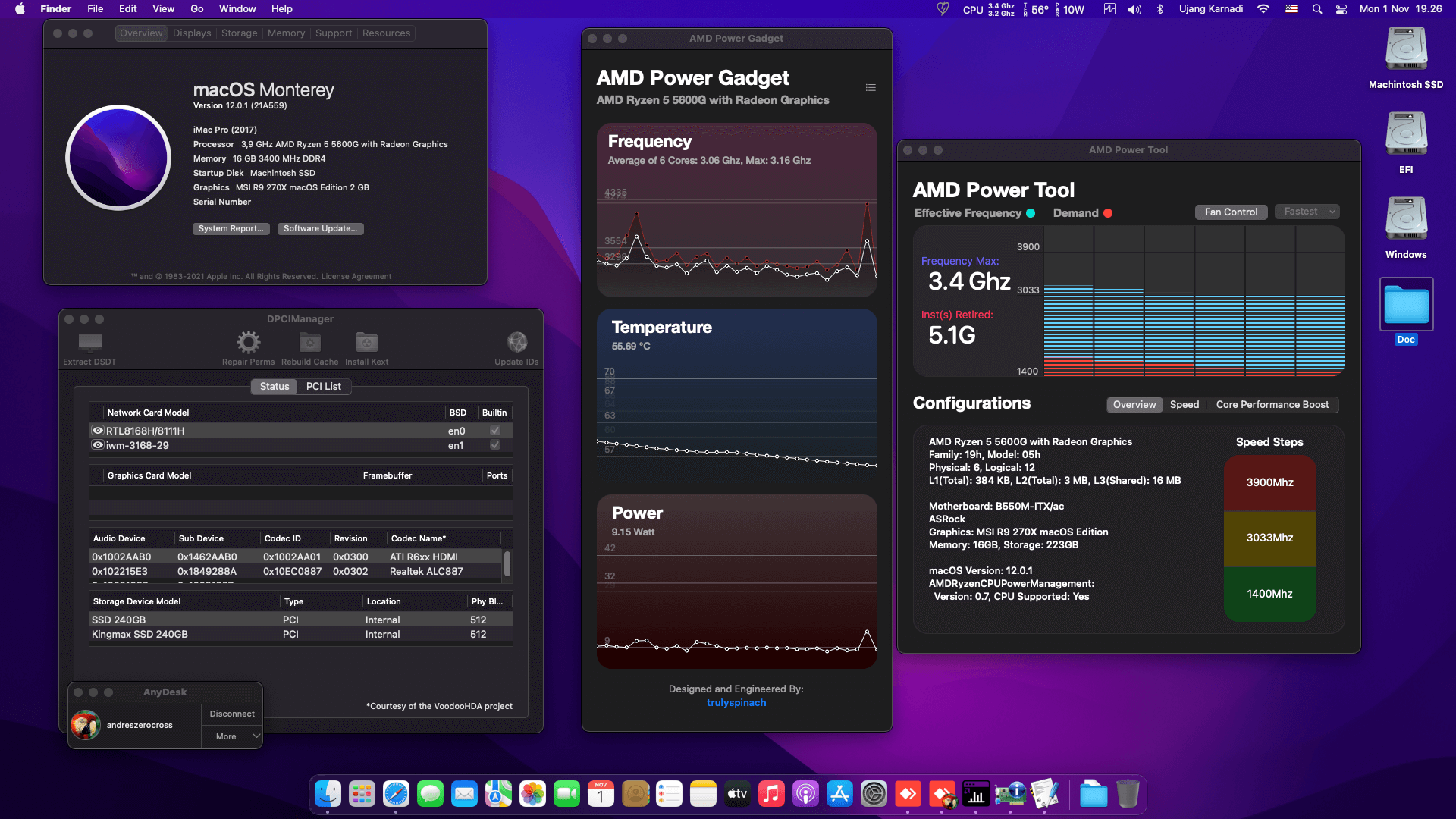Open Wi-Fi menu in menu bar
The image size is (1456, 819).
(1263, 9)
